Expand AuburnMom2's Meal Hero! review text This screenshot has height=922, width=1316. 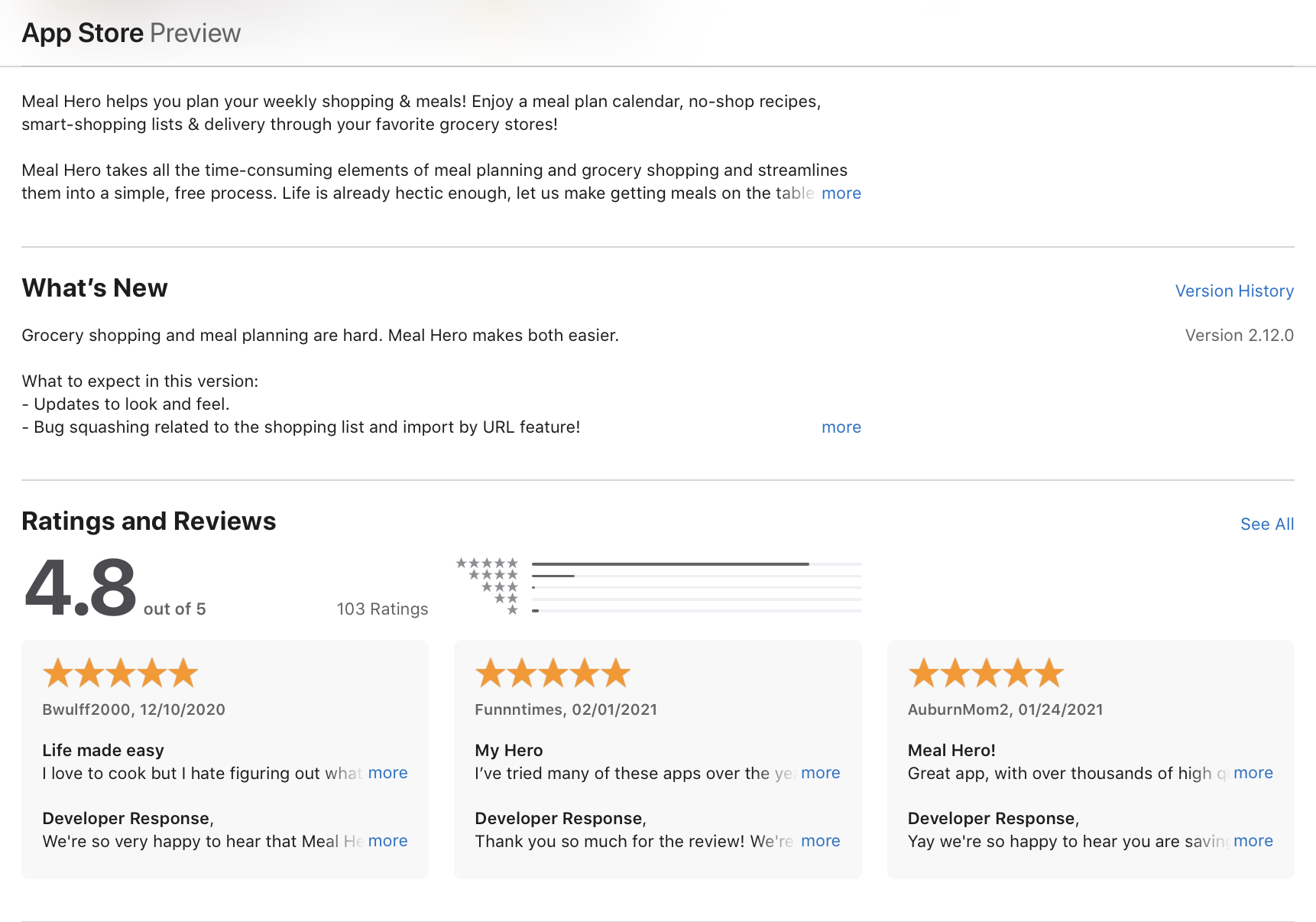point(1253,773)
